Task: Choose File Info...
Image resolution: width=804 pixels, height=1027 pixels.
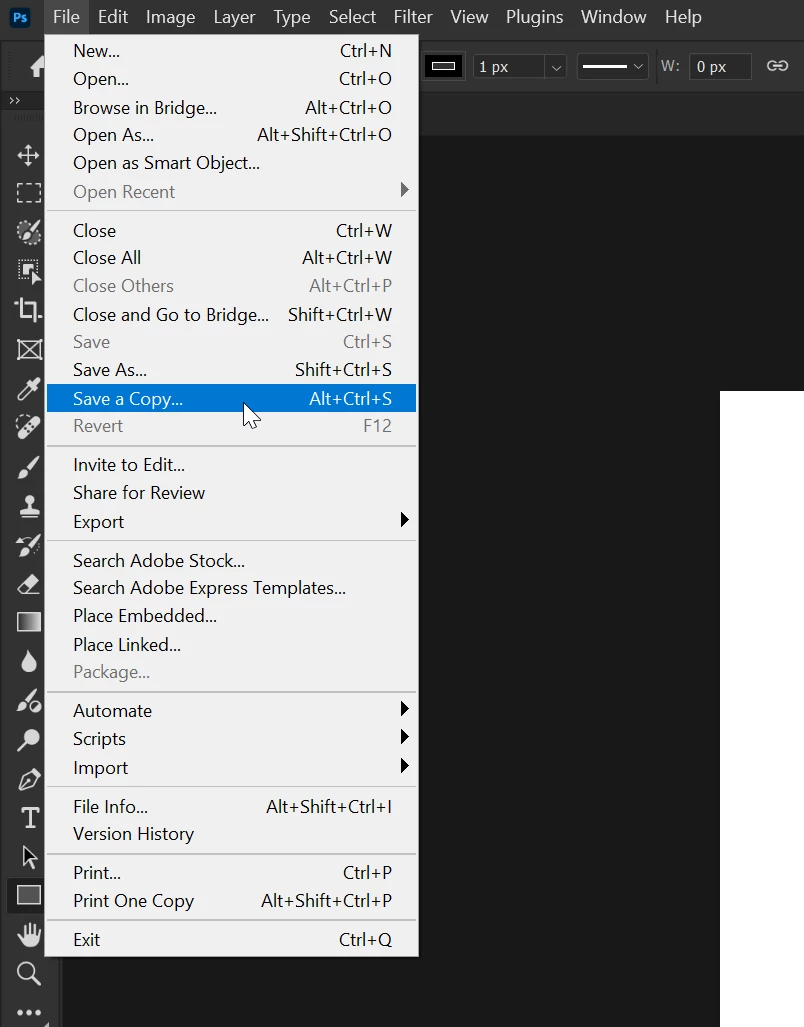Action: click(232, 806)
